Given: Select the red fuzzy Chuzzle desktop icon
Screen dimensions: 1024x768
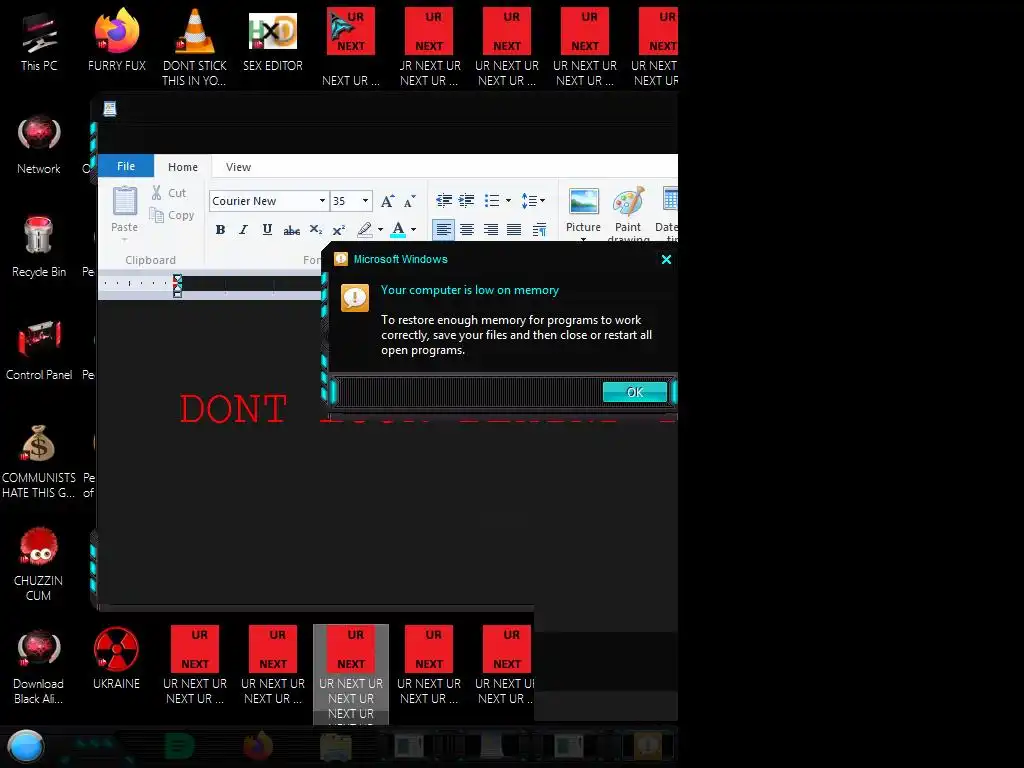Looking at the screenshot, I should pyautogui.click(x=39, y=563).
